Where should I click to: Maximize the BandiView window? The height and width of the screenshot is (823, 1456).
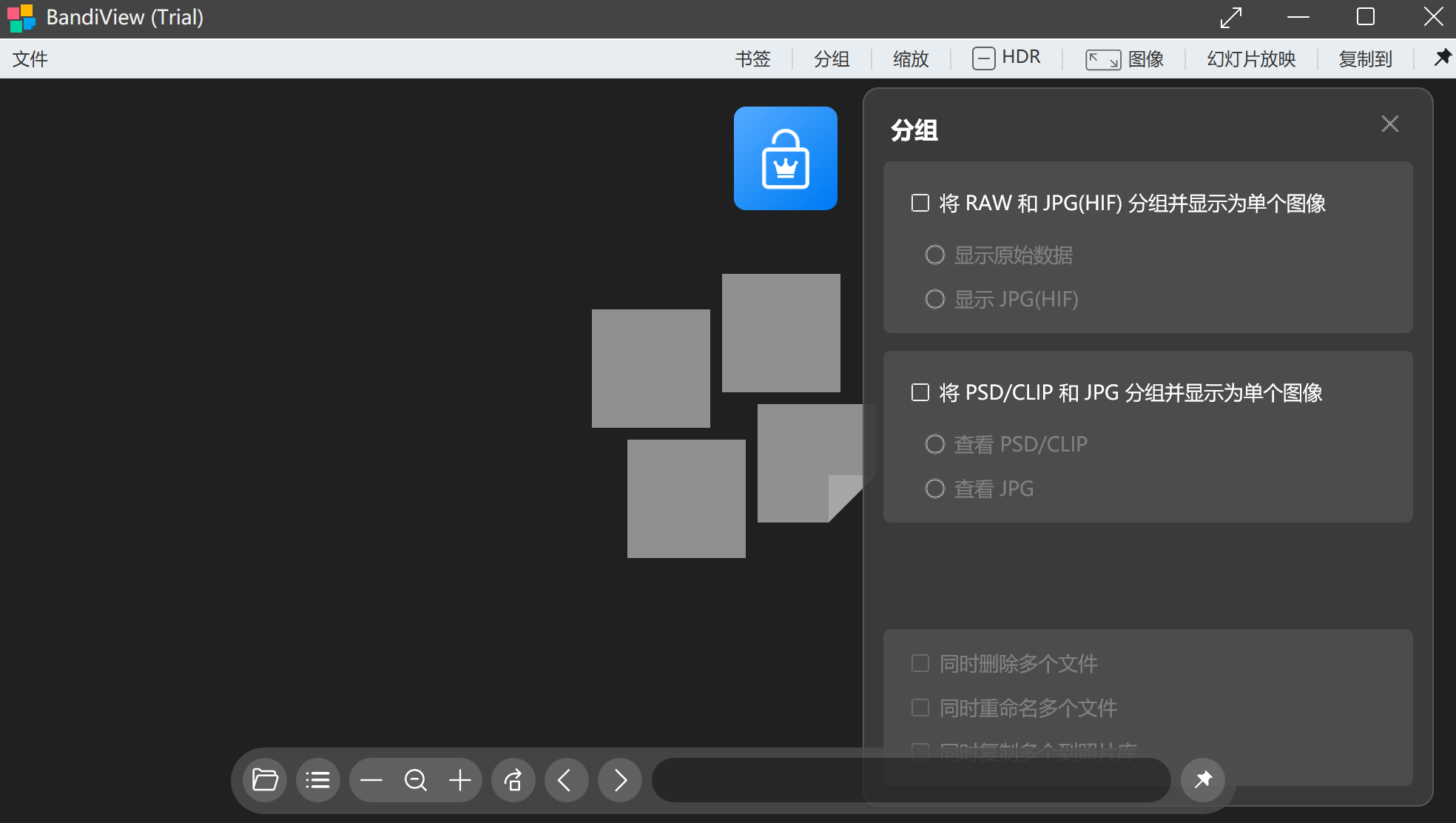tap(1366, 17)
